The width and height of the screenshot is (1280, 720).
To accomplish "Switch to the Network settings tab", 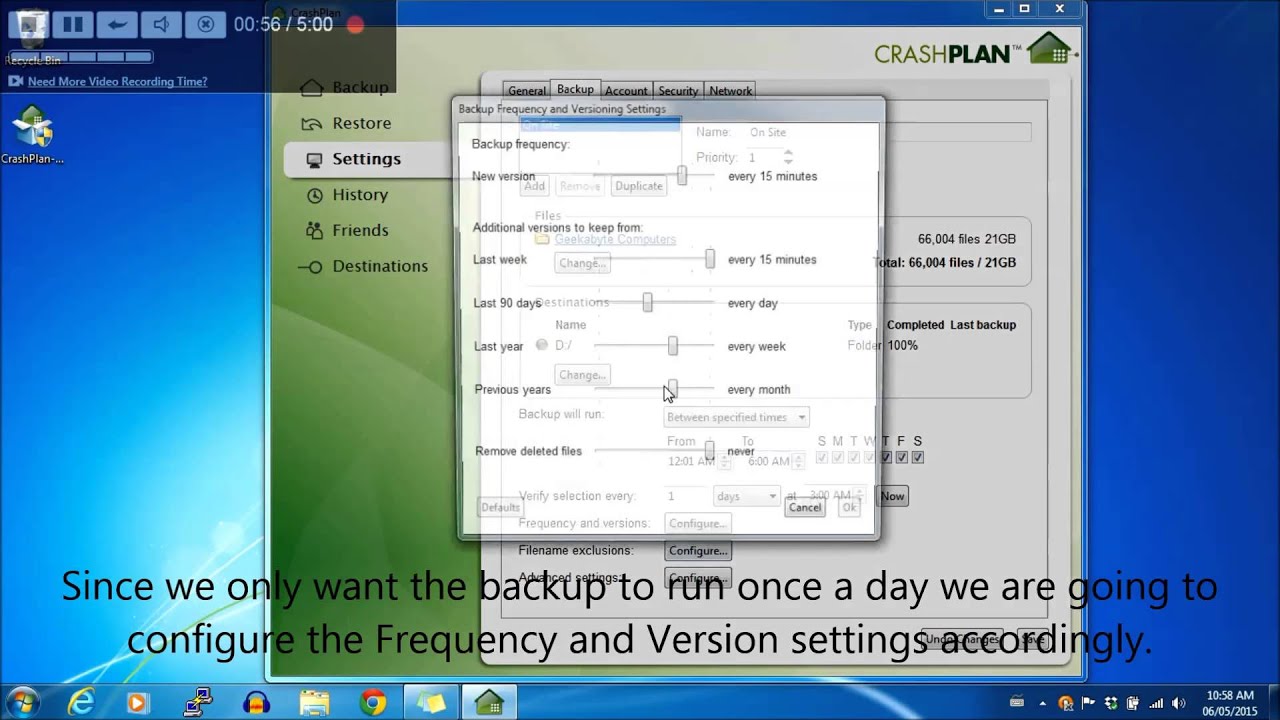I will tap(730, 91).
